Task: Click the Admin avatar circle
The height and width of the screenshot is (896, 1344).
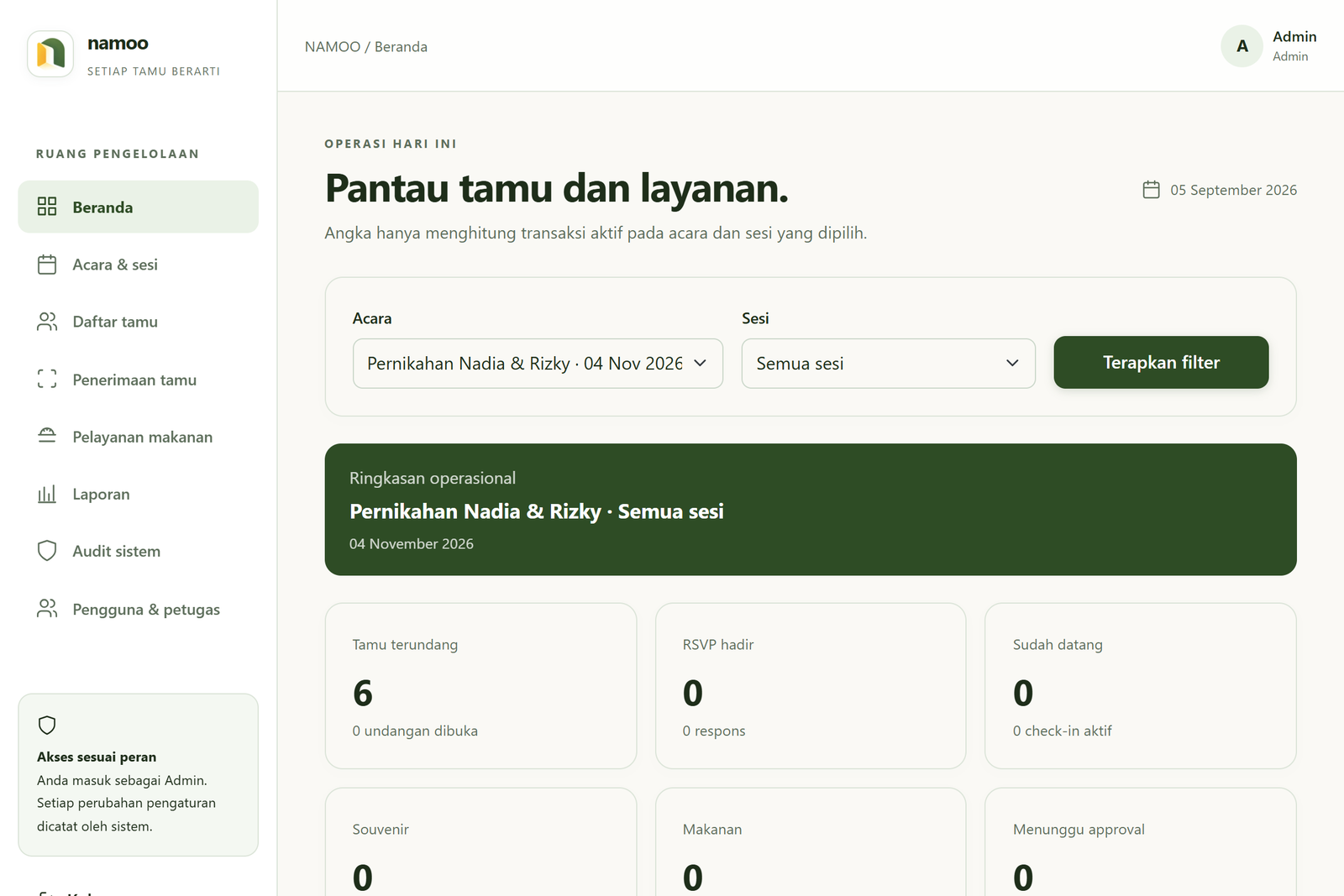Action: [1242, 46]
